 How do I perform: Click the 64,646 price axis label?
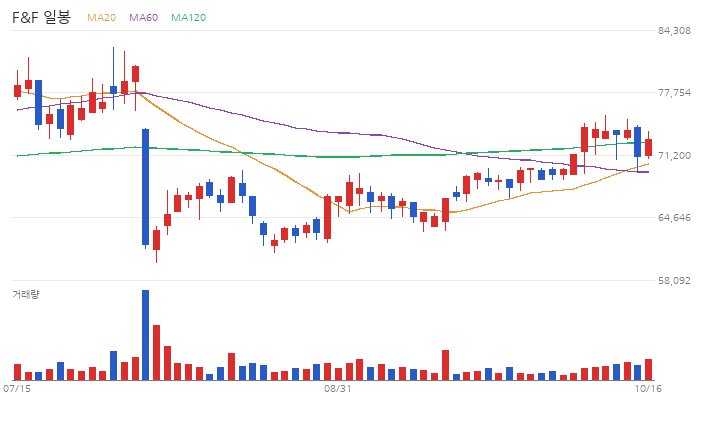[674, 217]
